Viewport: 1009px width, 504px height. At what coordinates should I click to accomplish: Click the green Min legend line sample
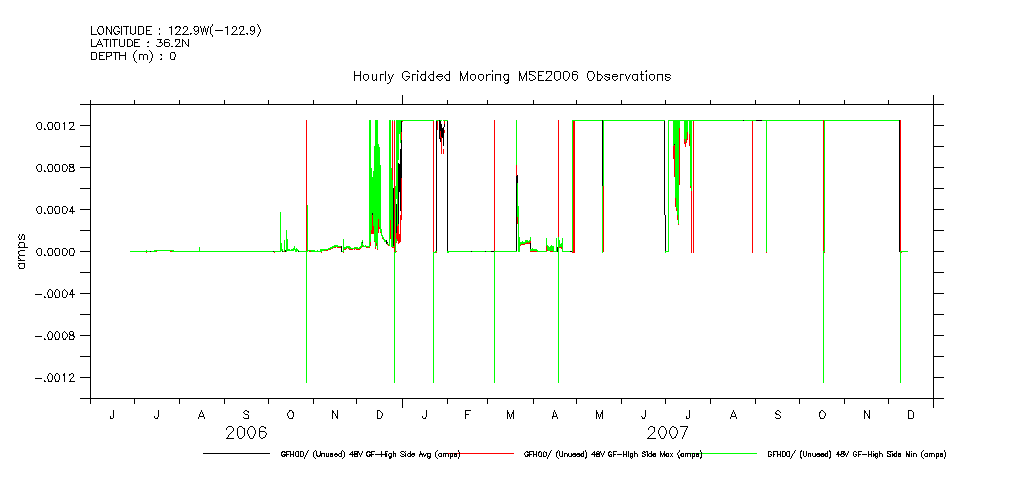pyautogui.click(x=732, y=454)
